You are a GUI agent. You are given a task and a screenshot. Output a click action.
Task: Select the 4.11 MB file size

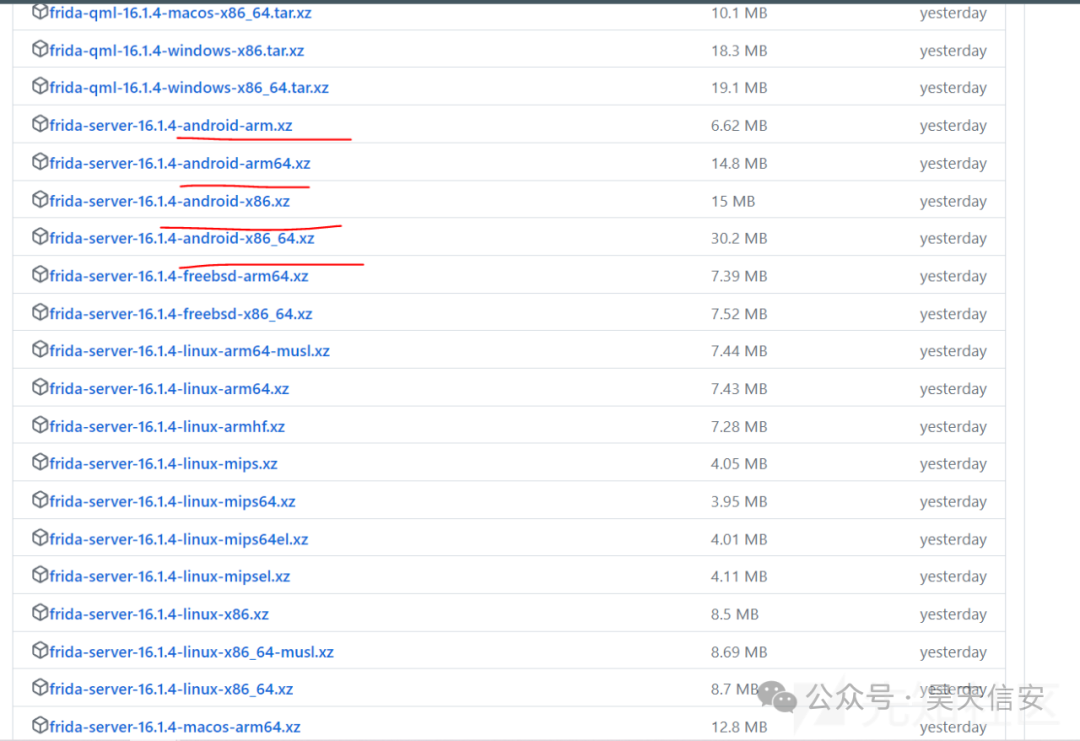(x=739, y=576)
